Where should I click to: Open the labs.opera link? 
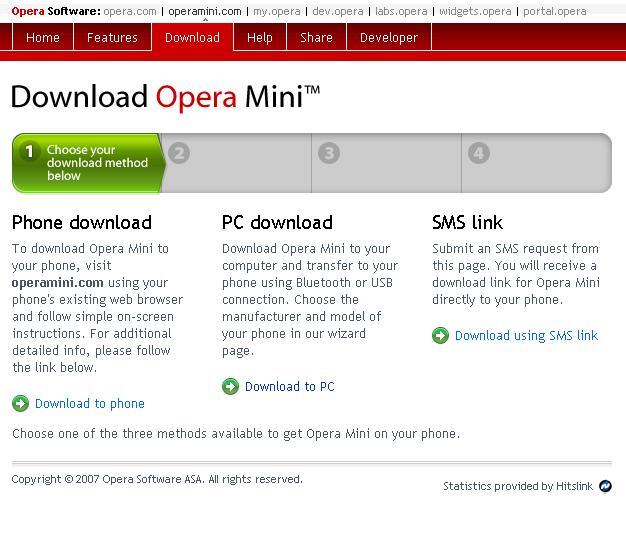tap(401, 11)
